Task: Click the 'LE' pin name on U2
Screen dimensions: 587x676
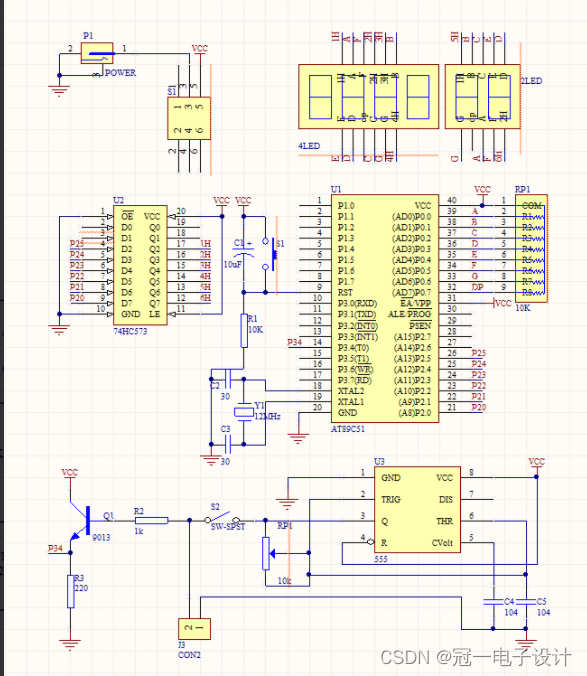Action: [155, 314]
